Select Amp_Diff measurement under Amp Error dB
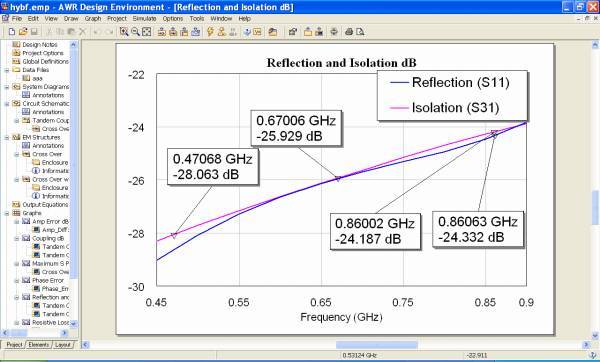 click(55, 230)
